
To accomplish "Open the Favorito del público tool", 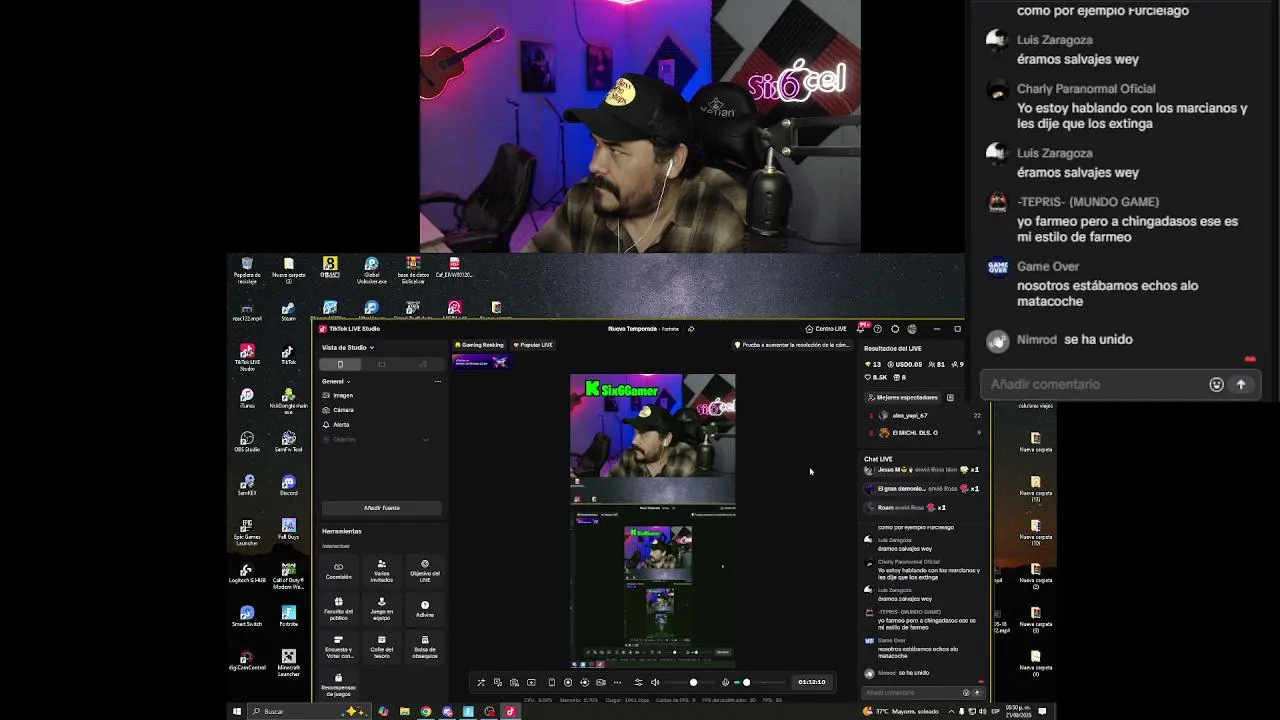I will [338, 609].
